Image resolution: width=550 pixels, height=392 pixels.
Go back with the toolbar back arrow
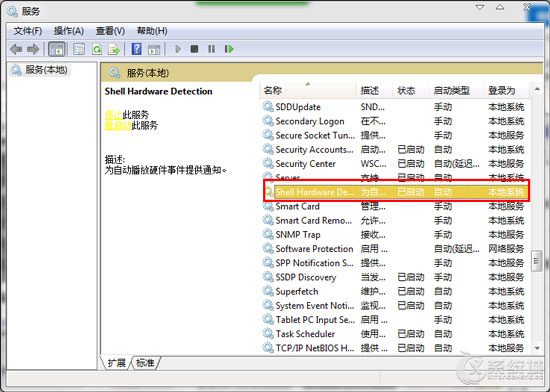pos(16,49)
